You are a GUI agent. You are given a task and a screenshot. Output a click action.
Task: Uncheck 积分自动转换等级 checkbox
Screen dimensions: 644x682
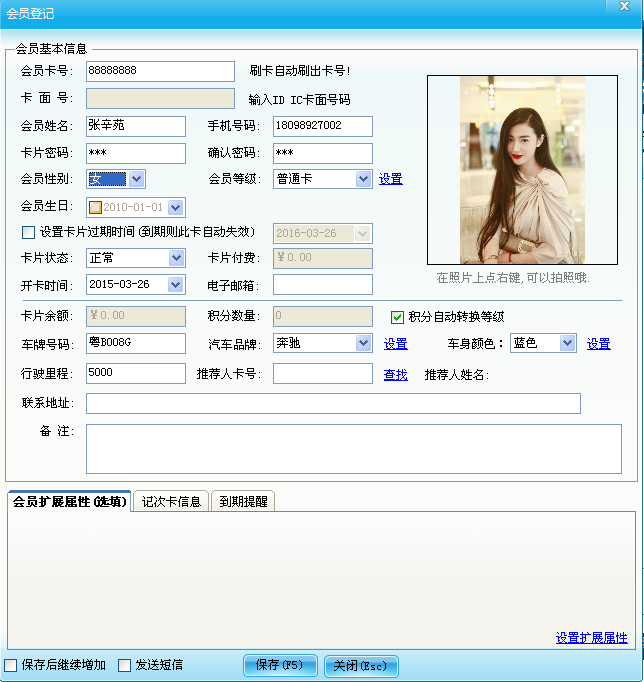(397, 317)
